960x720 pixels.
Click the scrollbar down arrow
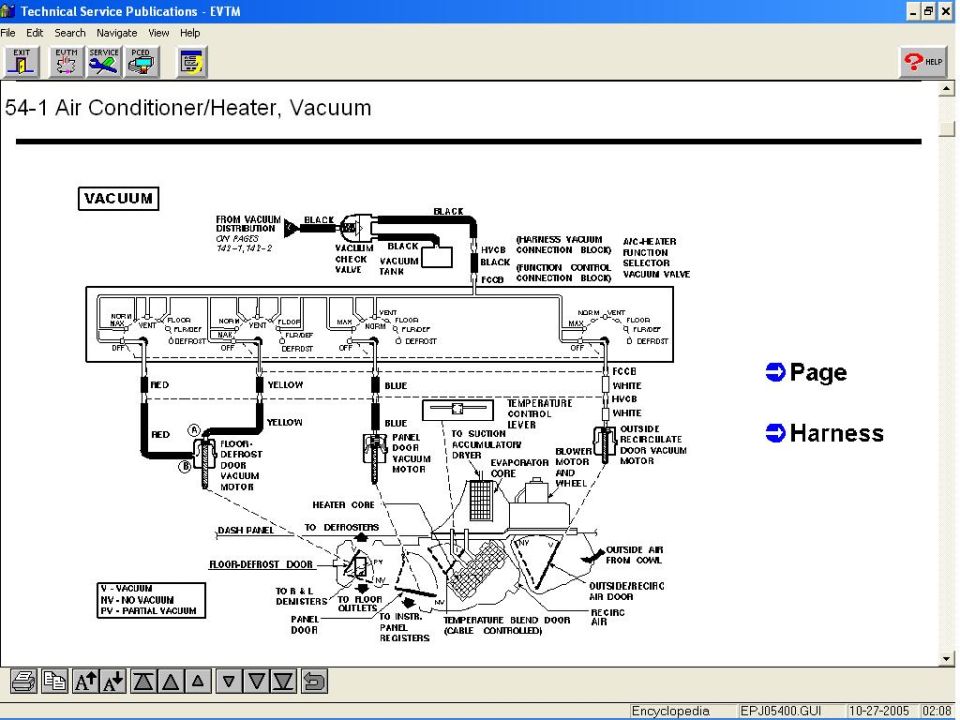click(x=947, y=659)
